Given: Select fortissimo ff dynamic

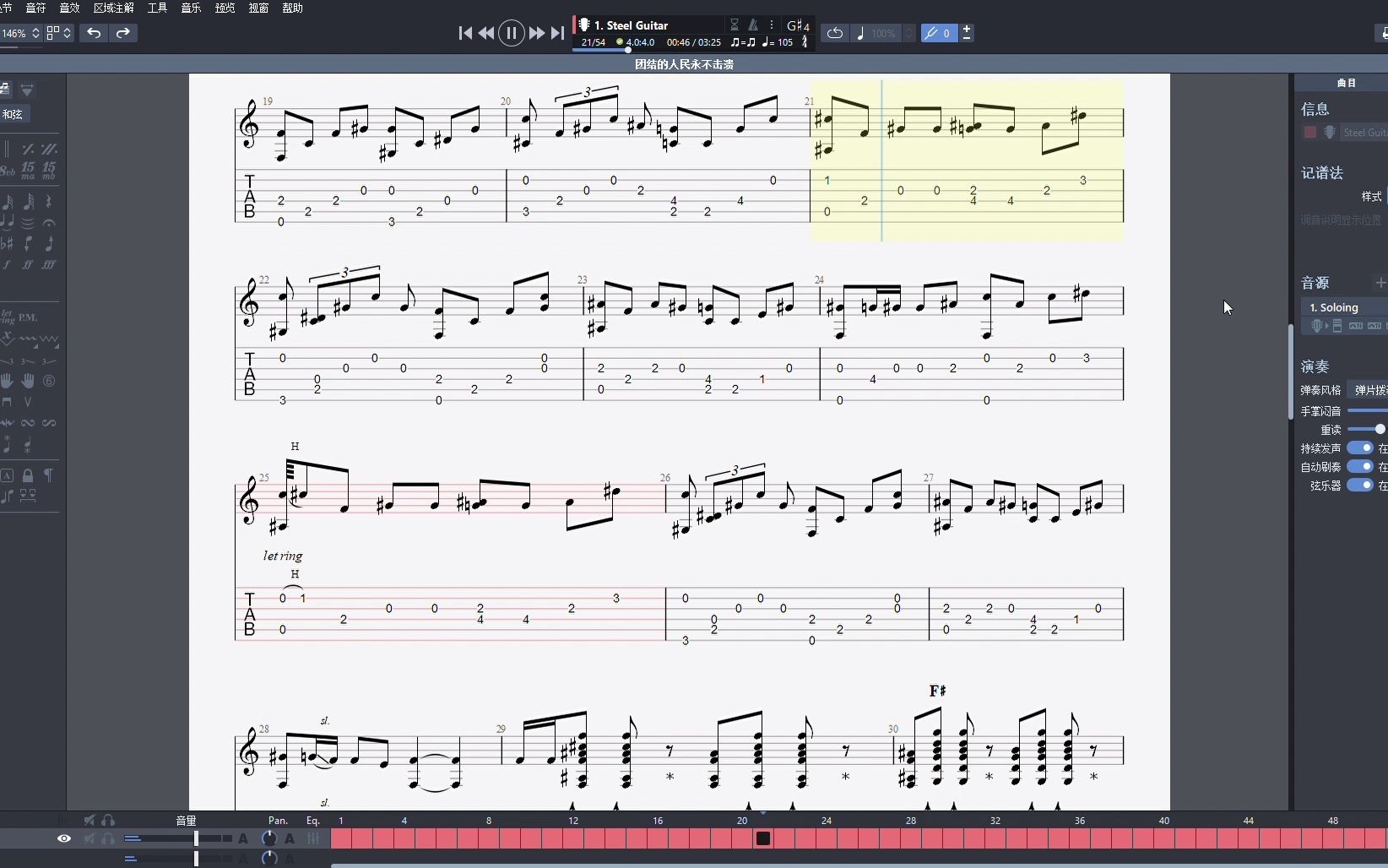Looking at the screenshot, I should click(x=28, y=265).
